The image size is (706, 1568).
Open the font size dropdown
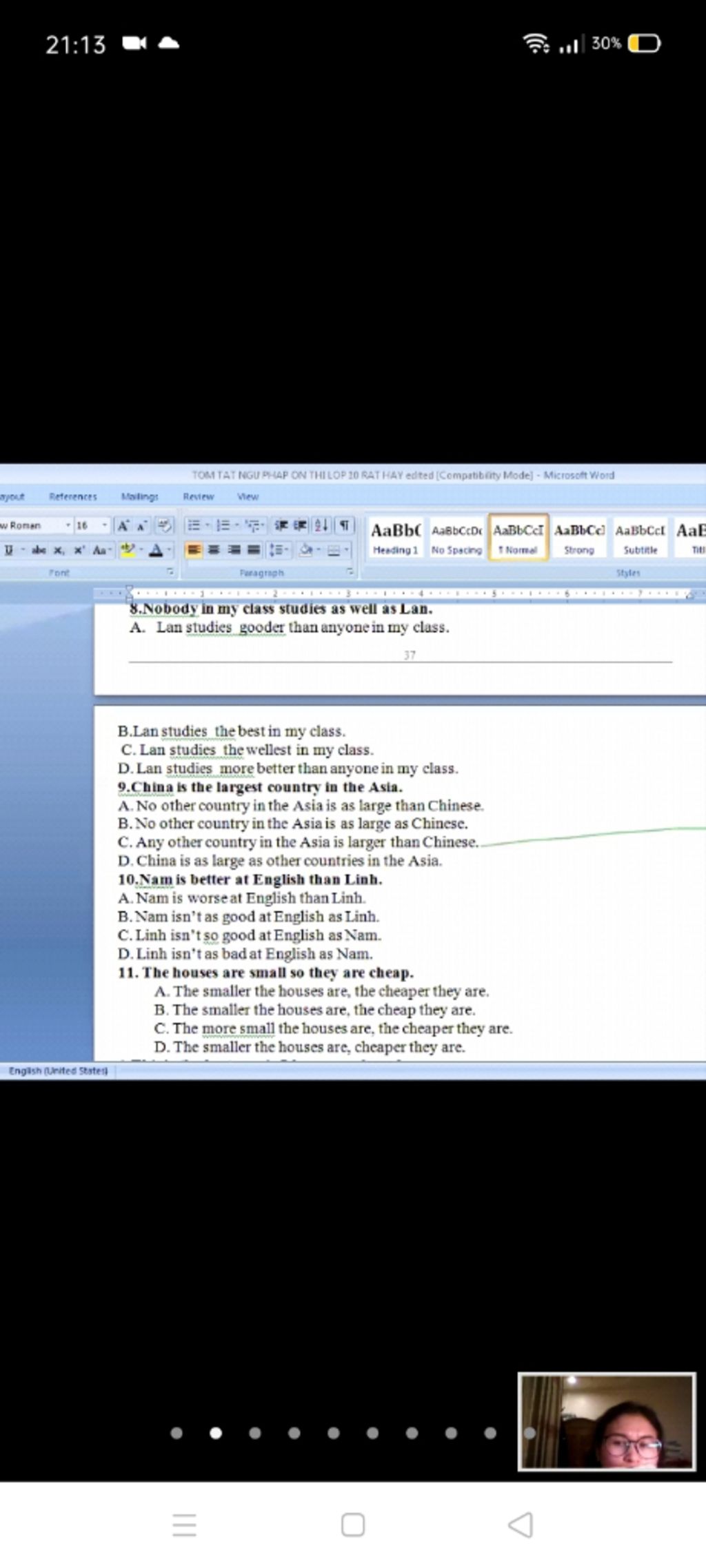105,525
